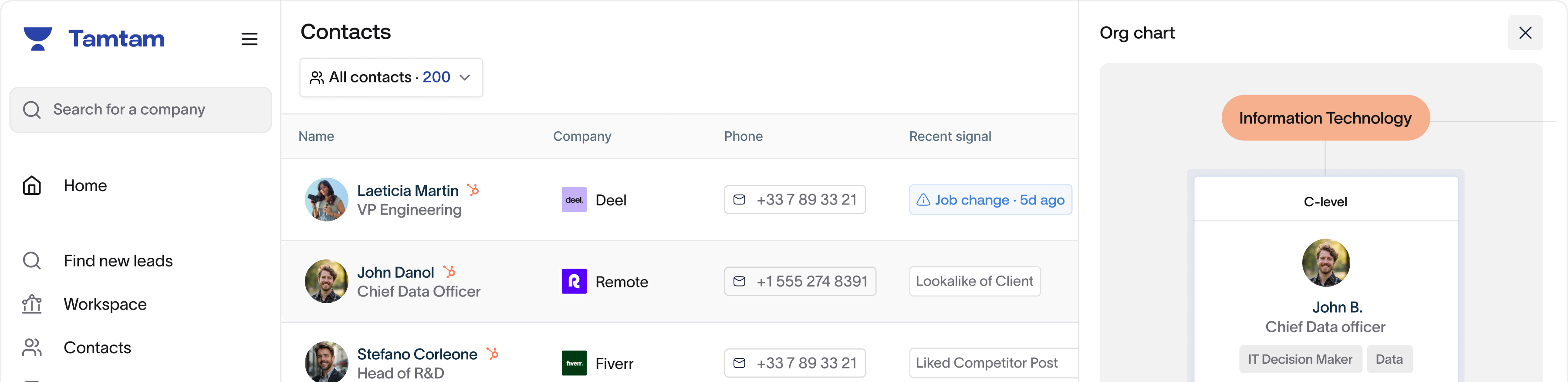
Task: Click the Remote company logo
Action: coord(573,281)
